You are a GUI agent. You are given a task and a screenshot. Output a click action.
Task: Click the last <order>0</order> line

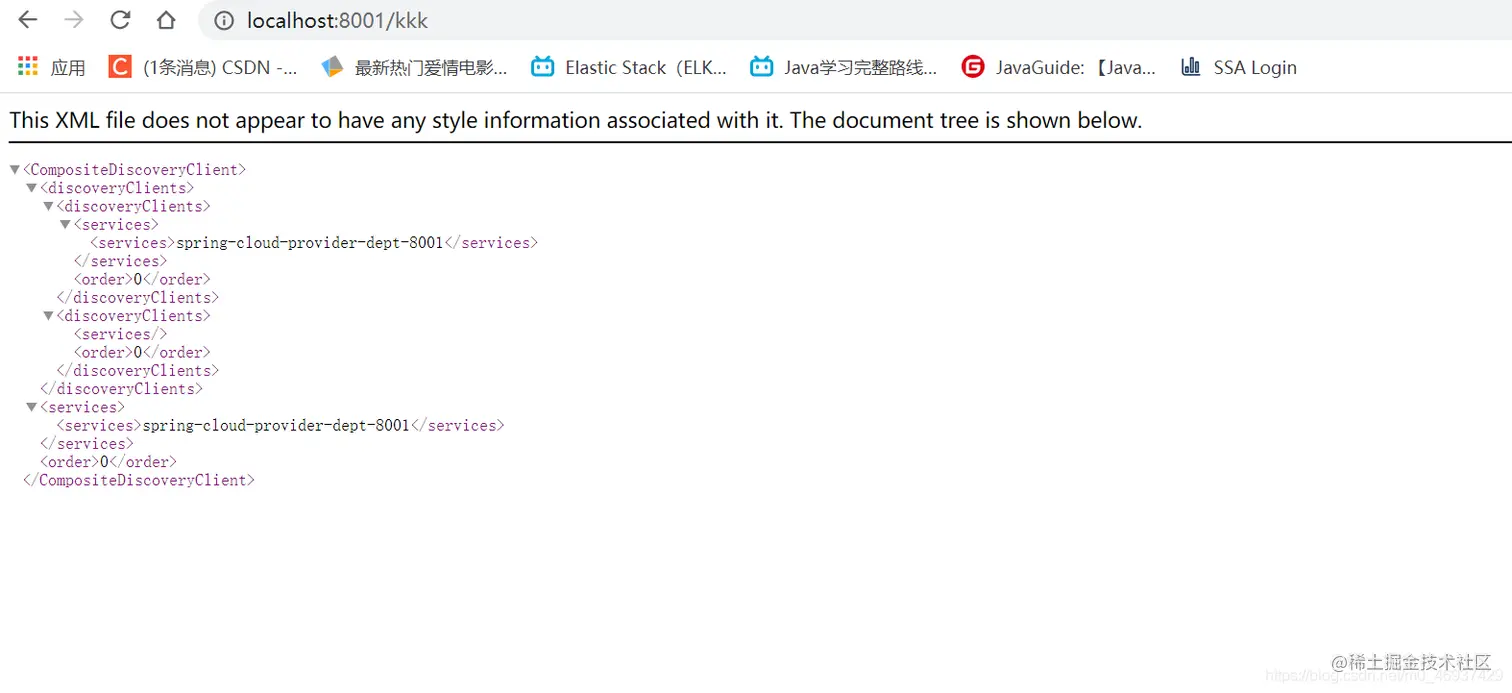[x=108, y=462]
